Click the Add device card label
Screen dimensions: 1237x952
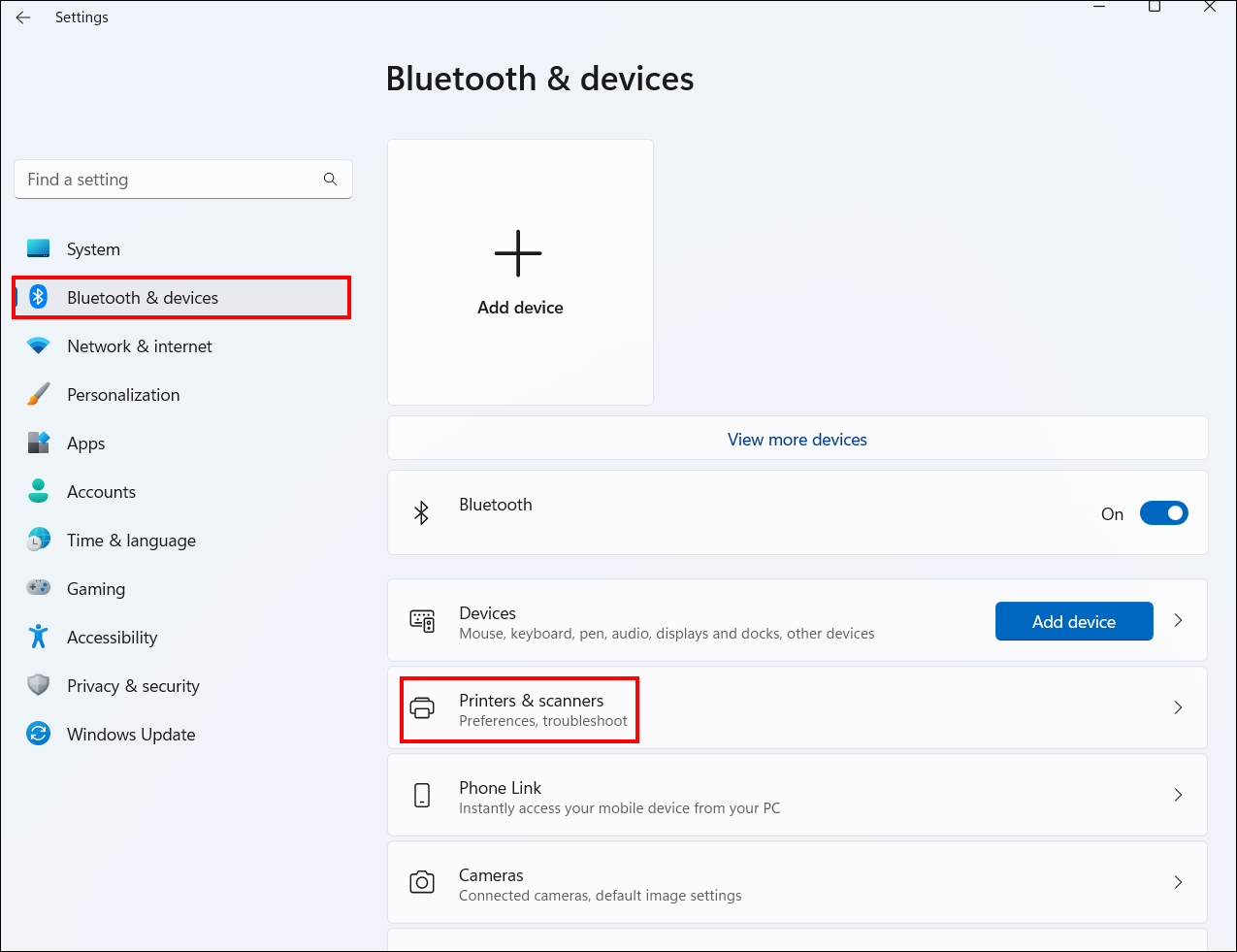(x=520, y=308)
